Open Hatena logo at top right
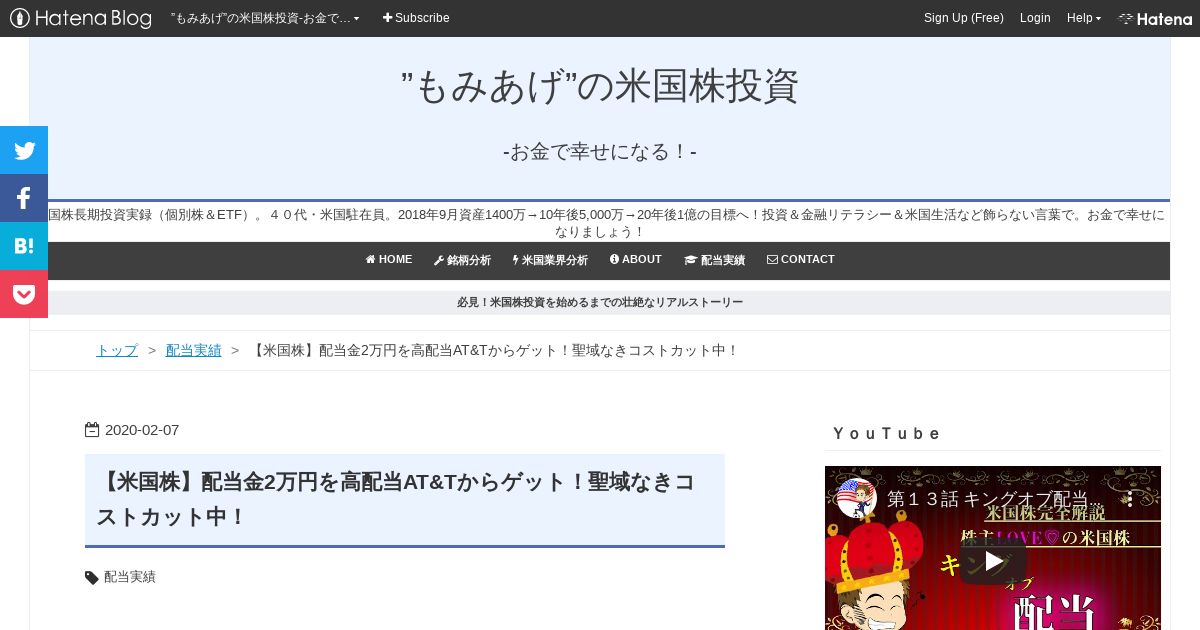Screen dimensions: 1200x630 1155,18
